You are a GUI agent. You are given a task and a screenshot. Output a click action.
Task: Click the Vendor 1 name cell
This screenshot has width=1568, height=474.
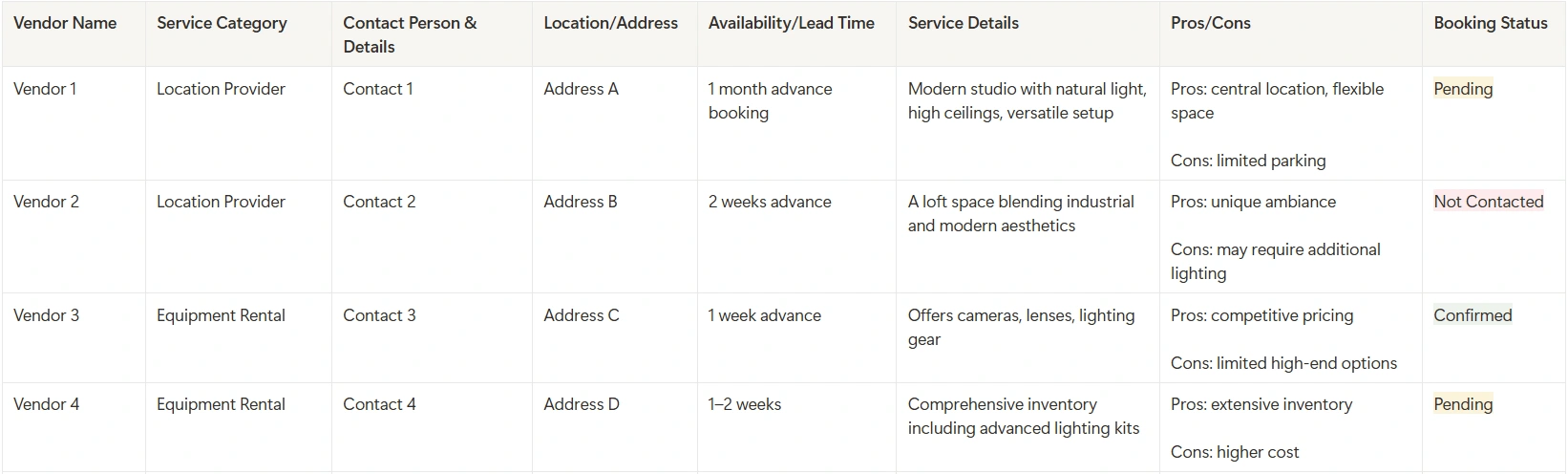[x=45, y=89]
